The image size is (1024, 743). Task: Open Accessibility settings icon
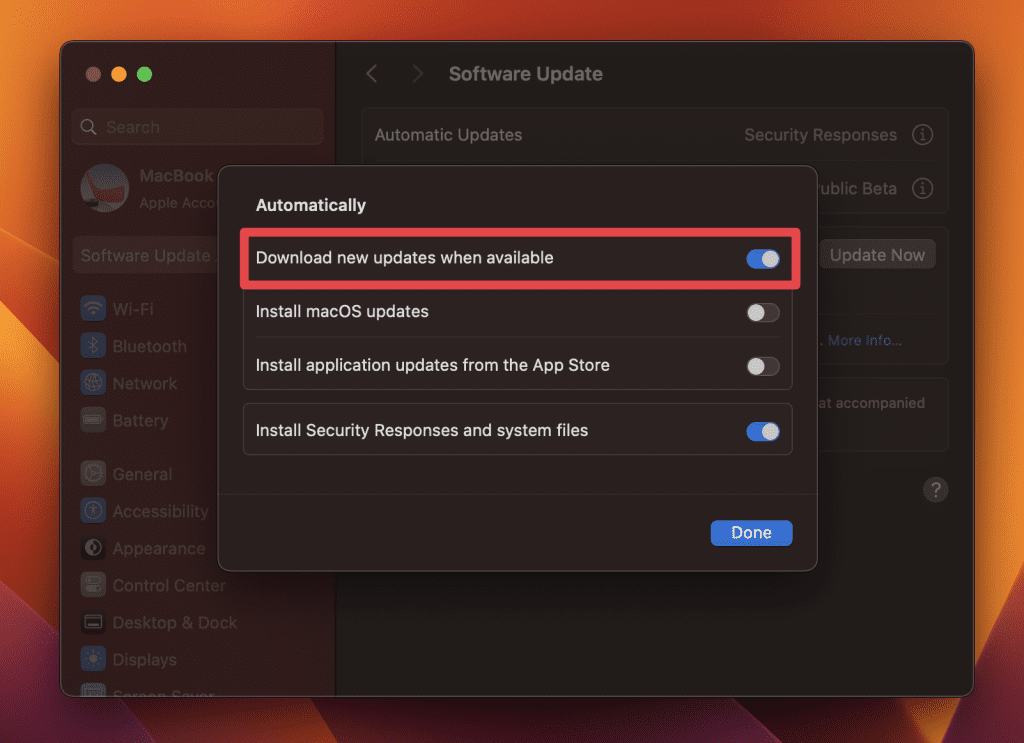(x=93, y=511)
